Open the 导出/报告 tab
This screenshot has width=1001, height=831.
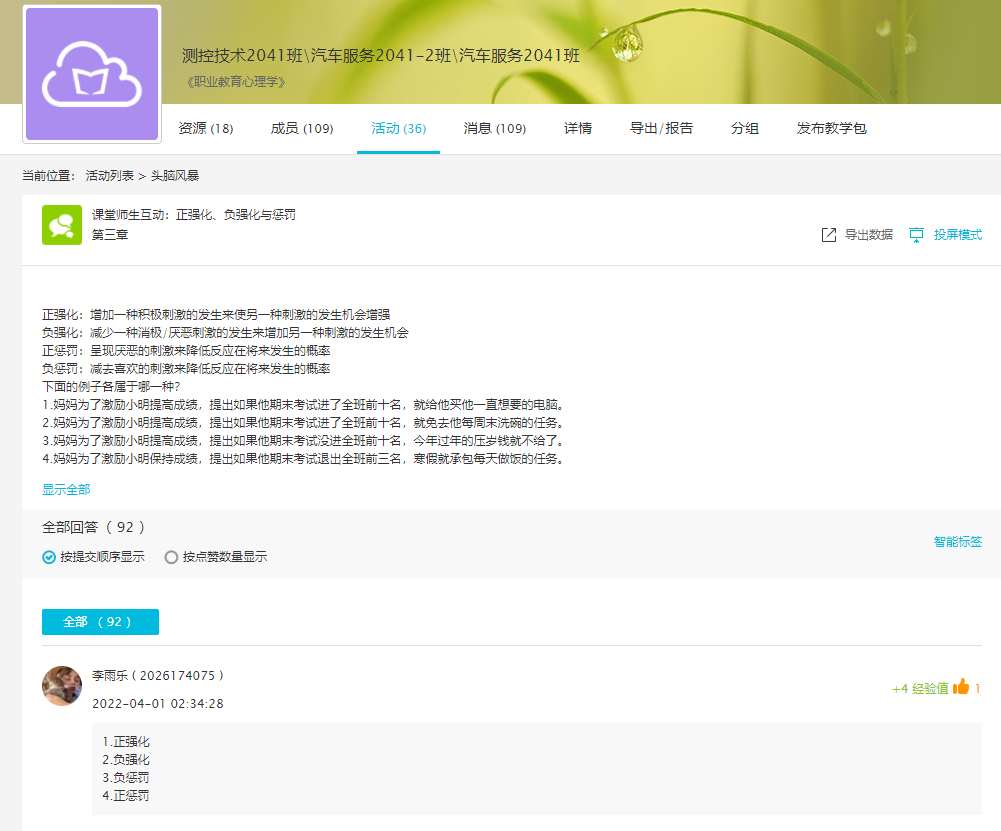[661, 128]
